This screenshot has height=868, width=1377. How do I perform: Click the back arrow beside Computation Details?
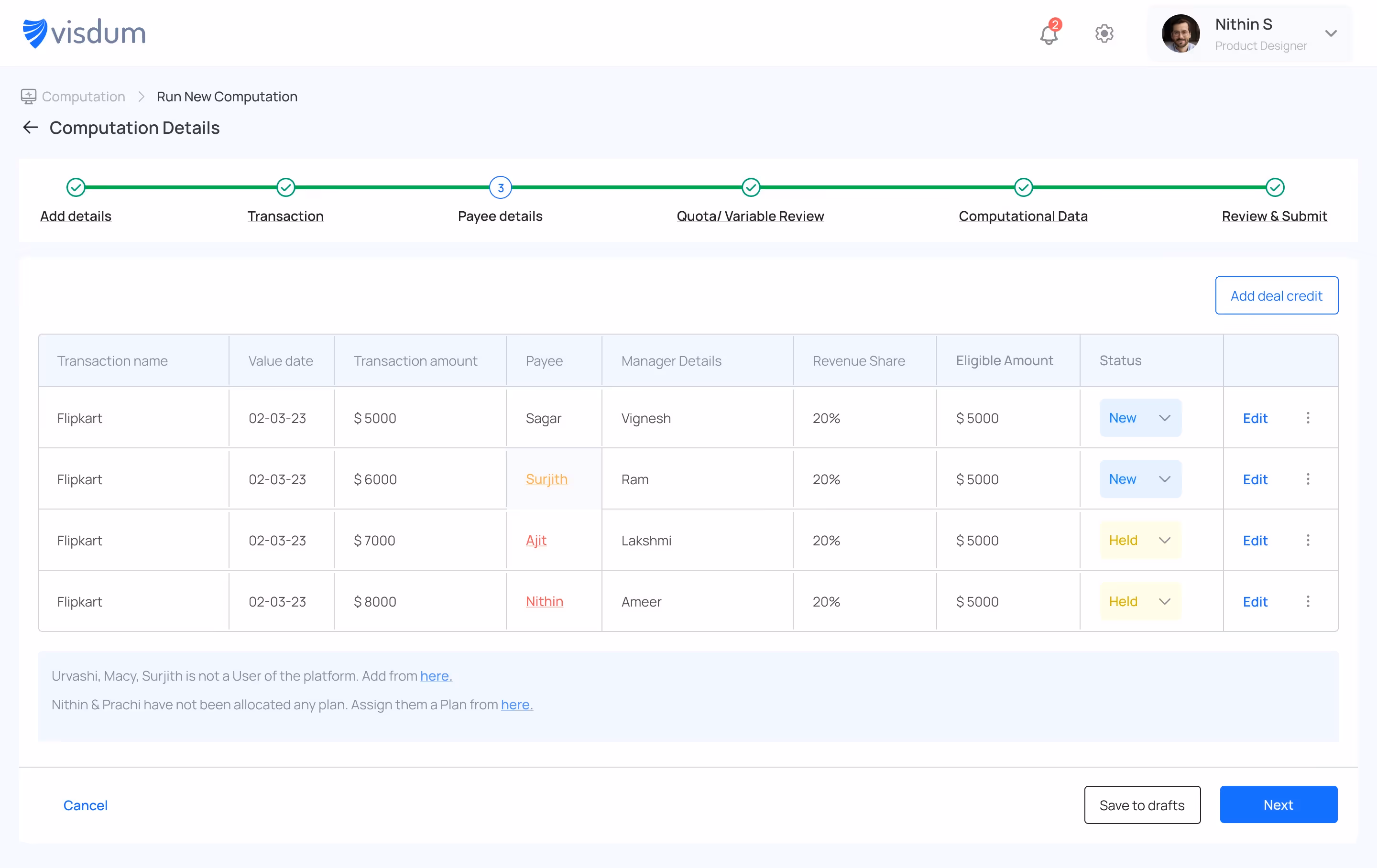coord(30,127)
